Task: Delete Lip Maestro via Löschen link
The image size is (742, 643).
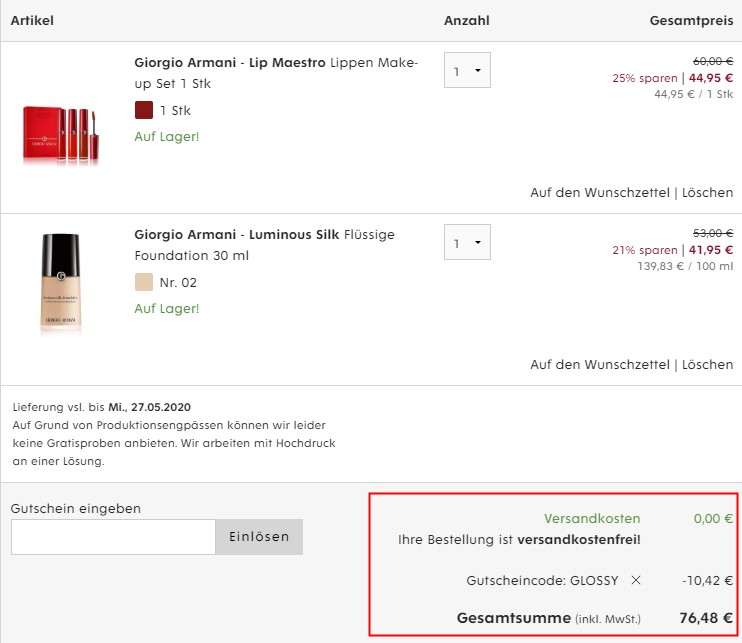Action: (x=707, y=193)
